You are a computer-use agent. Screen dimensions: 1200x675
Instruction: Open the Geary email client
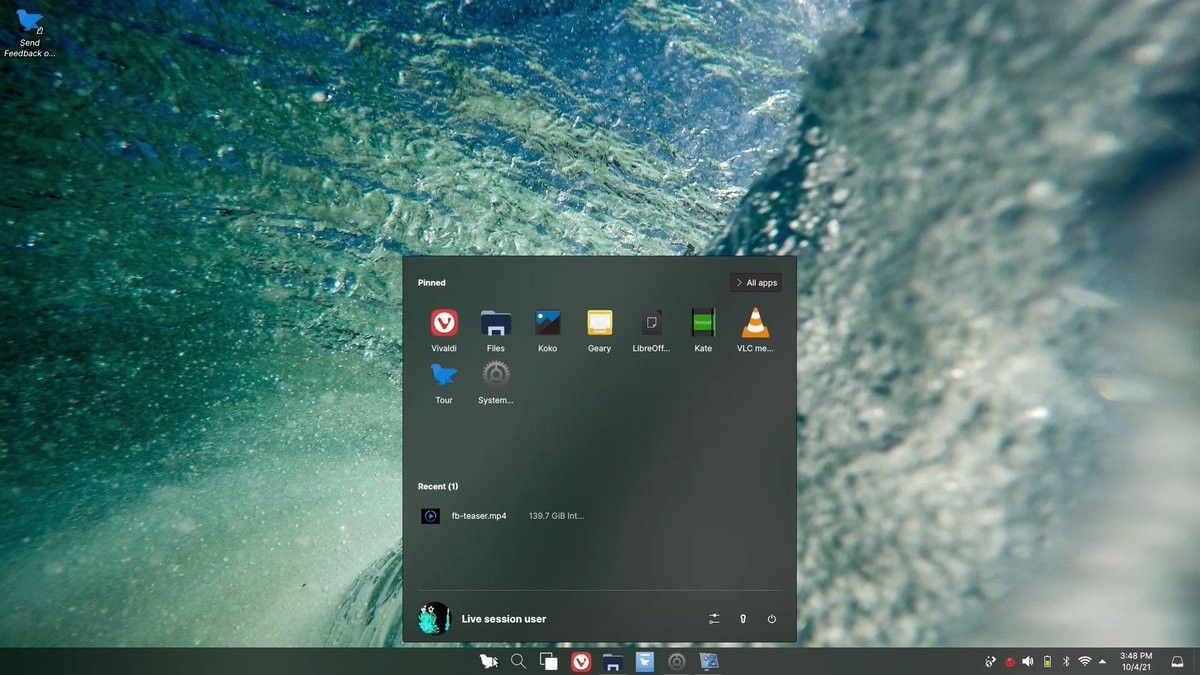(x=599, y=325)
